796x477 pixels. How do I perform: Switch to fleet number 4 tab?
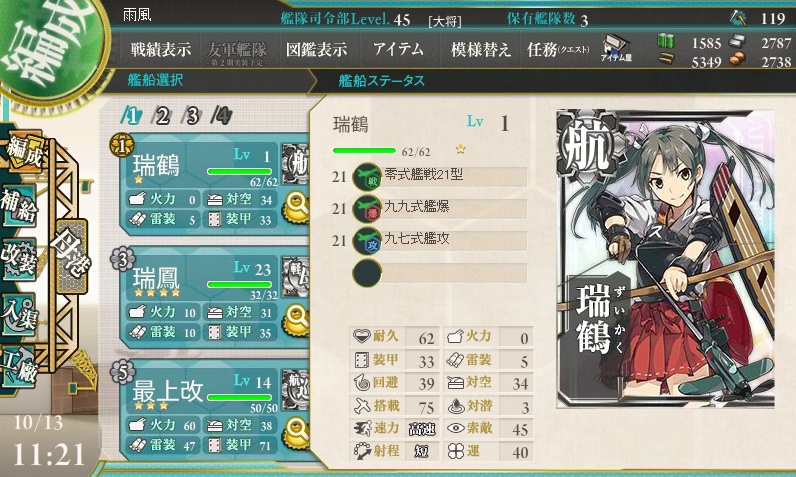(x=222, y=116)
